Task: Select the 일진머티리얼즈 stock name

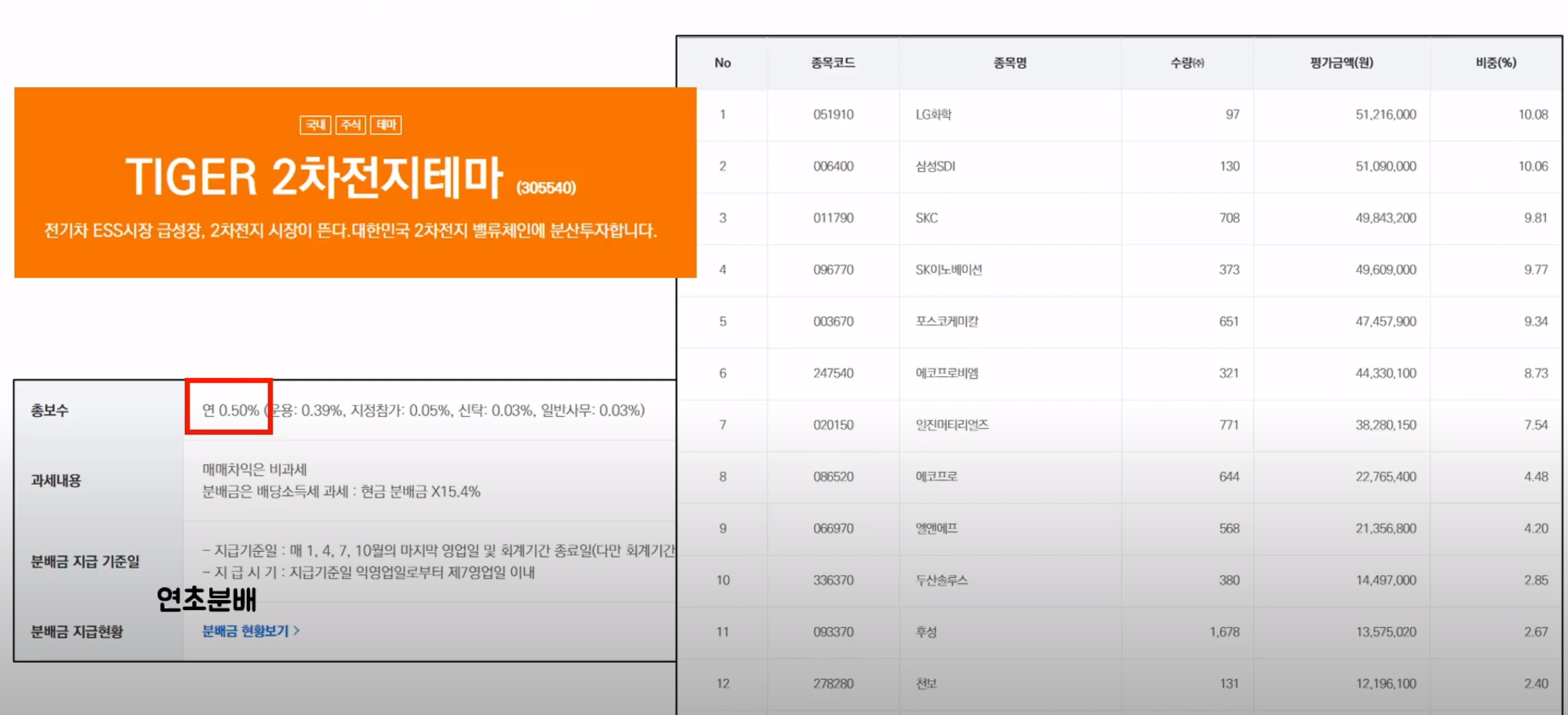Action: [x=951, y=425]
